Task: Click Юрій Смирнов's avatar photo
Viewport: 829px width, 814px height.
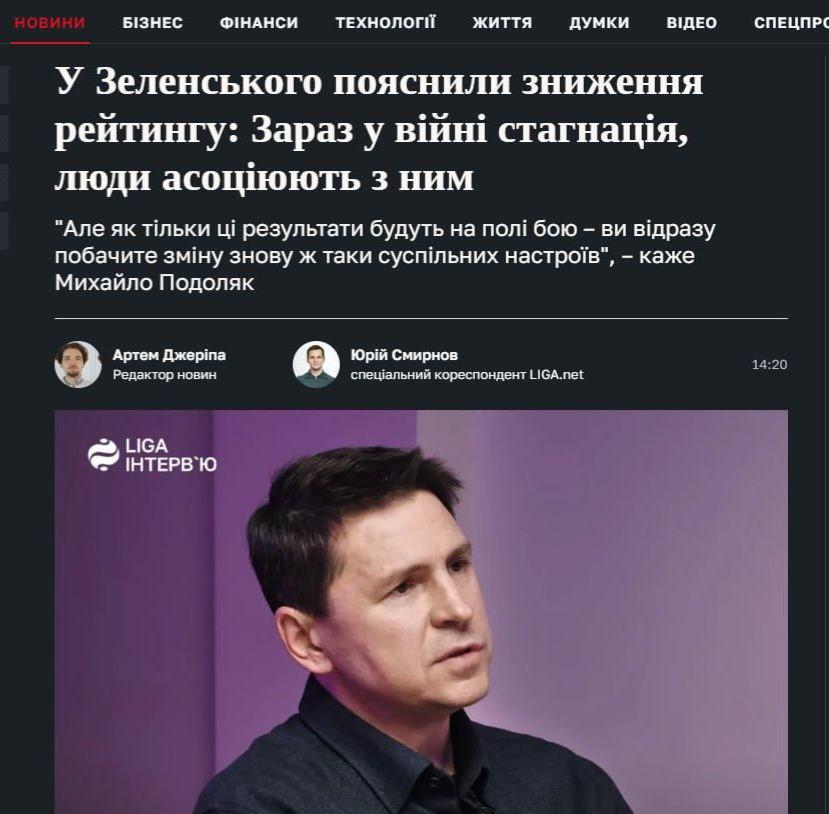Action: click(316, 364)
